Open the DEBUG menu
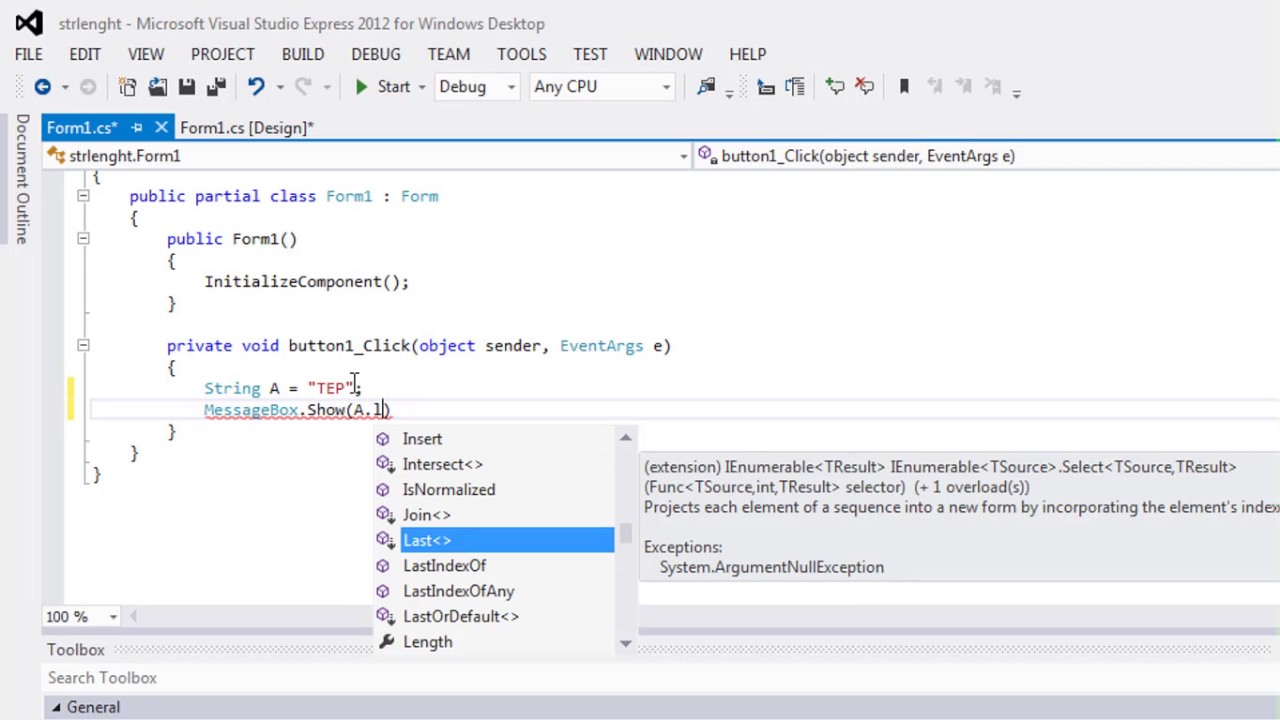Image resolution: width=1280 pixels, height=720 pixels. coord(376,54)
